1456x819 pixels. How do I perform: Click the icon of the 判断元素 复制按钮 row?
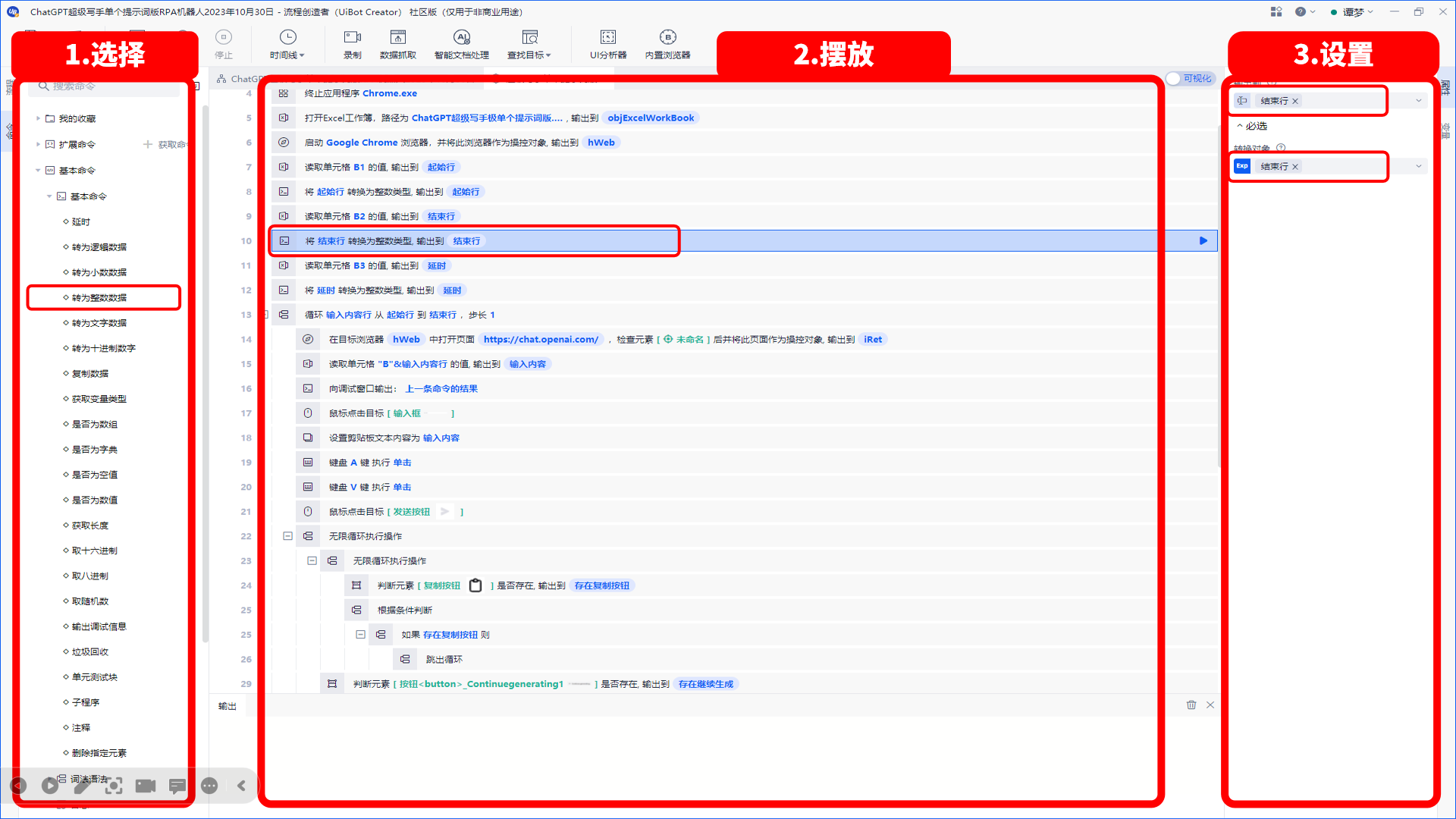click(356, 585)
